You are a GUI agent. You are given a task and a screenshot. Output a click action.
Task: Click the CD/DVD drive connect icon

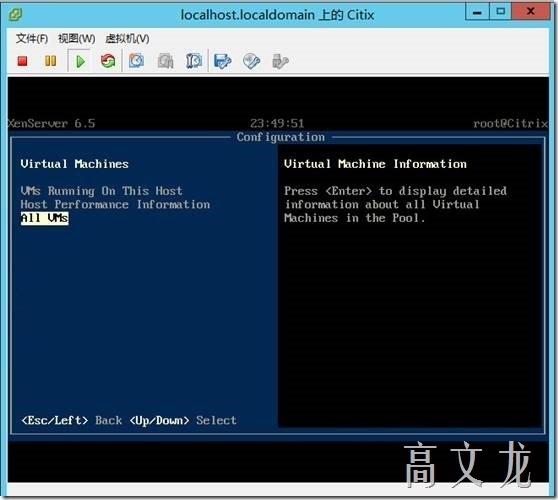click(251, 61)
